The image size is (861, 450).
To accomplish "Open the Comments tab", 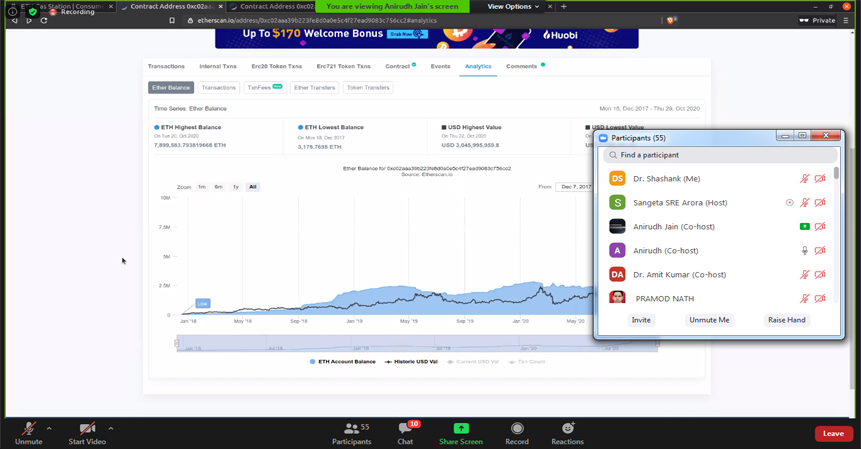I will tap(522, 66).
